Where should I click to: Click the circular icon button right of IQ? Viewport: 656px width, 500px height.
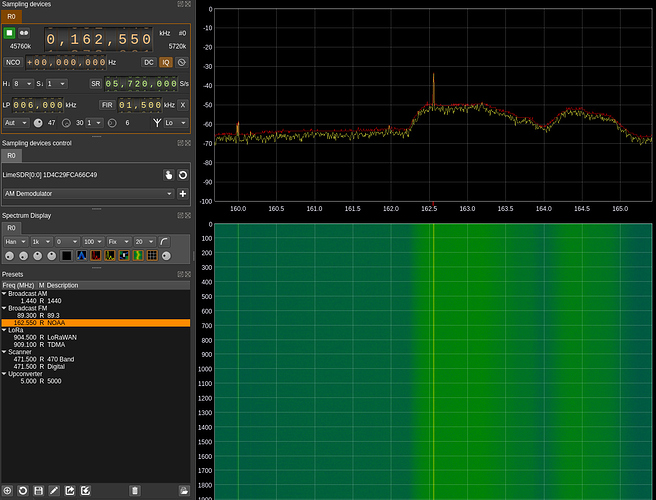point(182,62)
